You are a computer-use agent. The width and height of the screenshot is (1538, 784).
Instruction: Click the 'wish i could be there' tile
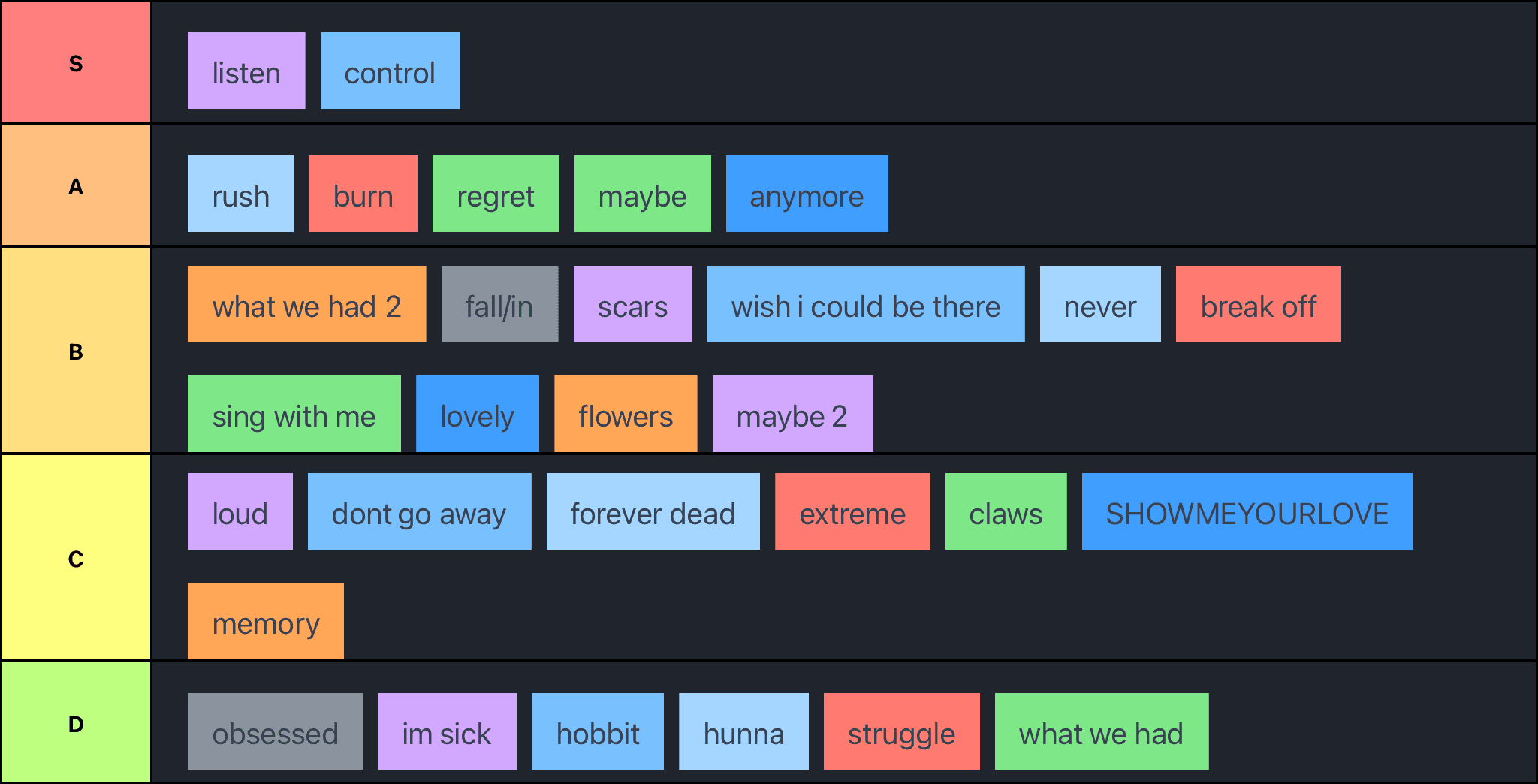[x=865, y=305]
